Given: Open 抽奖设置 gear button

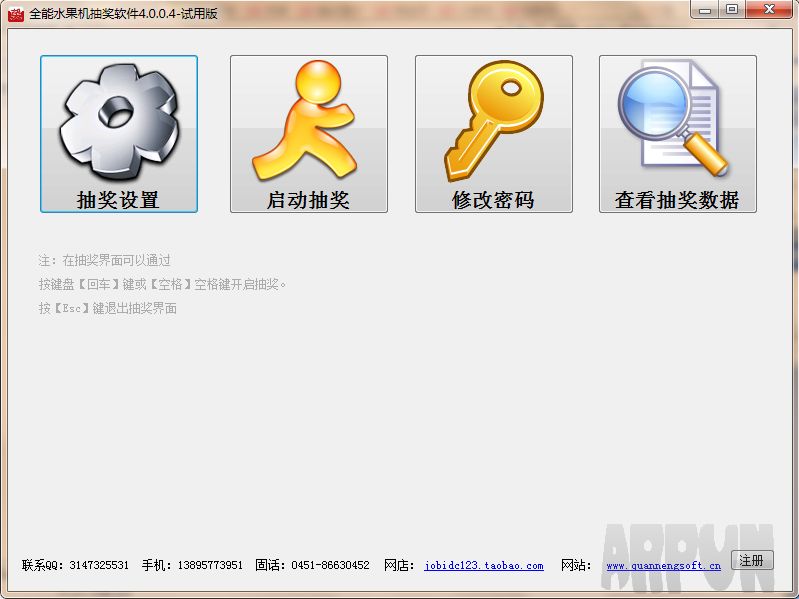Looking at the screenshot, I should (x=119, y=134).
